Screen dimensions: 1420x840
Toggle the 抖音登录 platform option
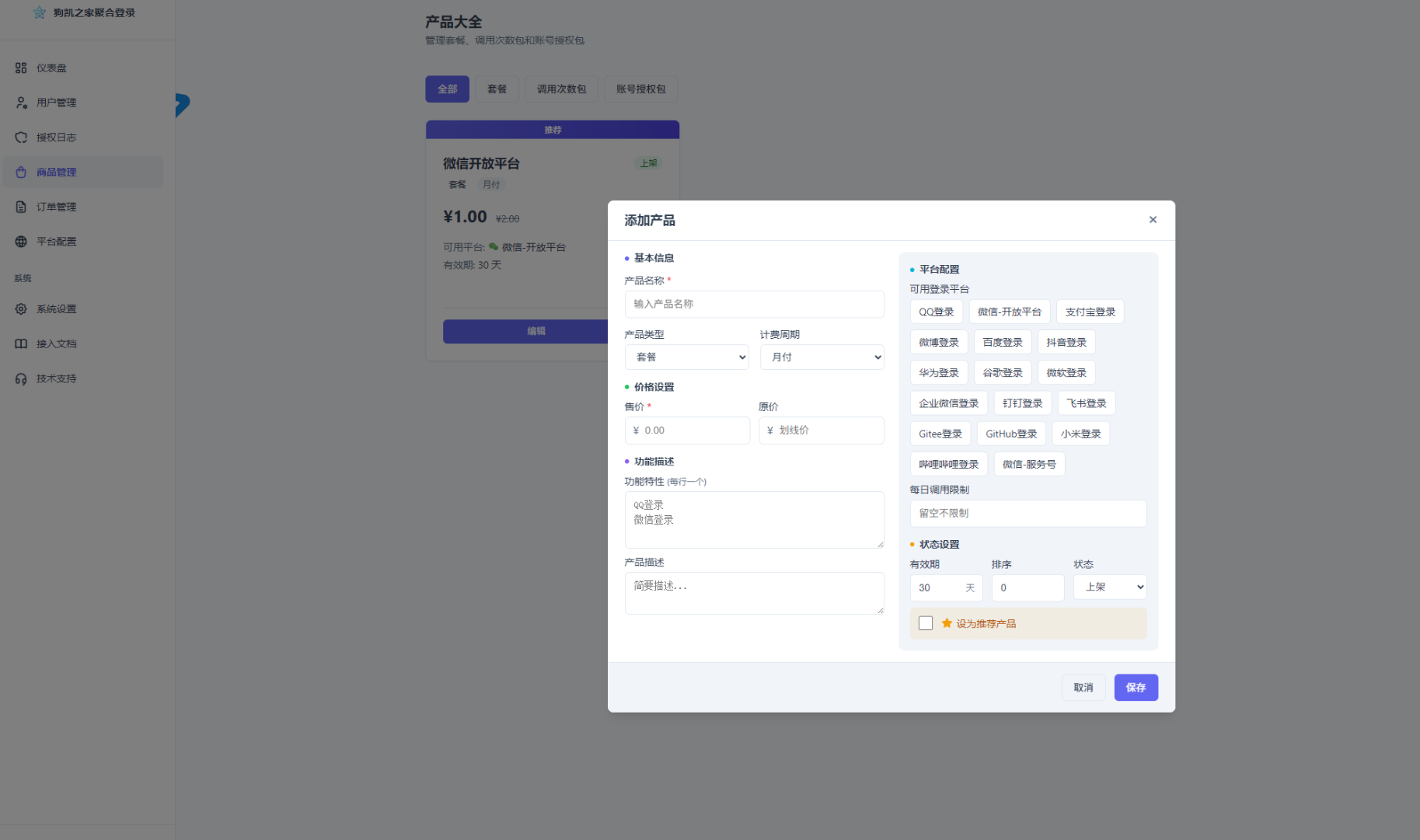click(1066, 342)
